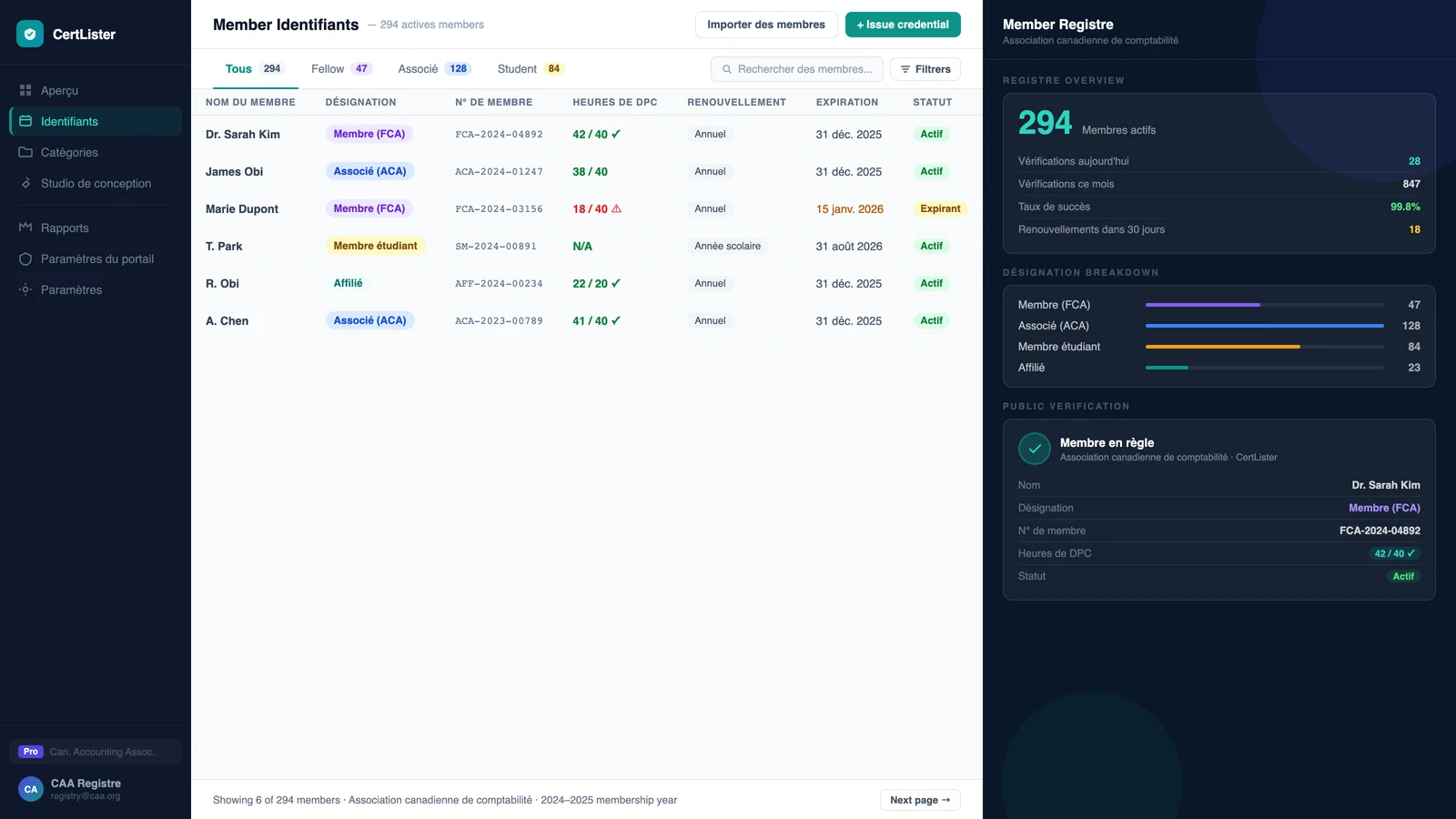1456x819 pixels.
Task: Click registry@caa.org email
Action: 86,796
